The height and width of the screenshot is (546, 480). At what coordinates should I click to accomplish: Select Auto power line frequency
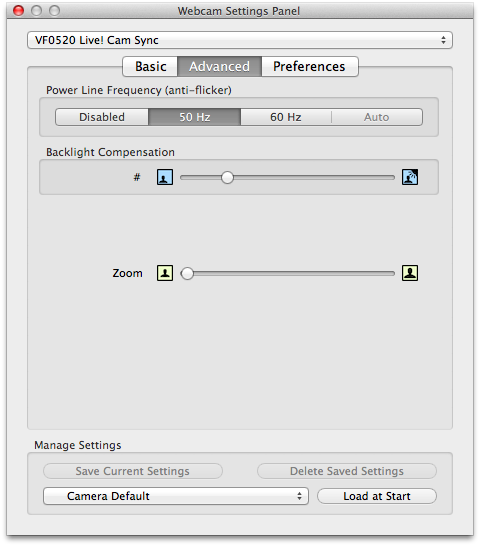[x=377, y=117]
